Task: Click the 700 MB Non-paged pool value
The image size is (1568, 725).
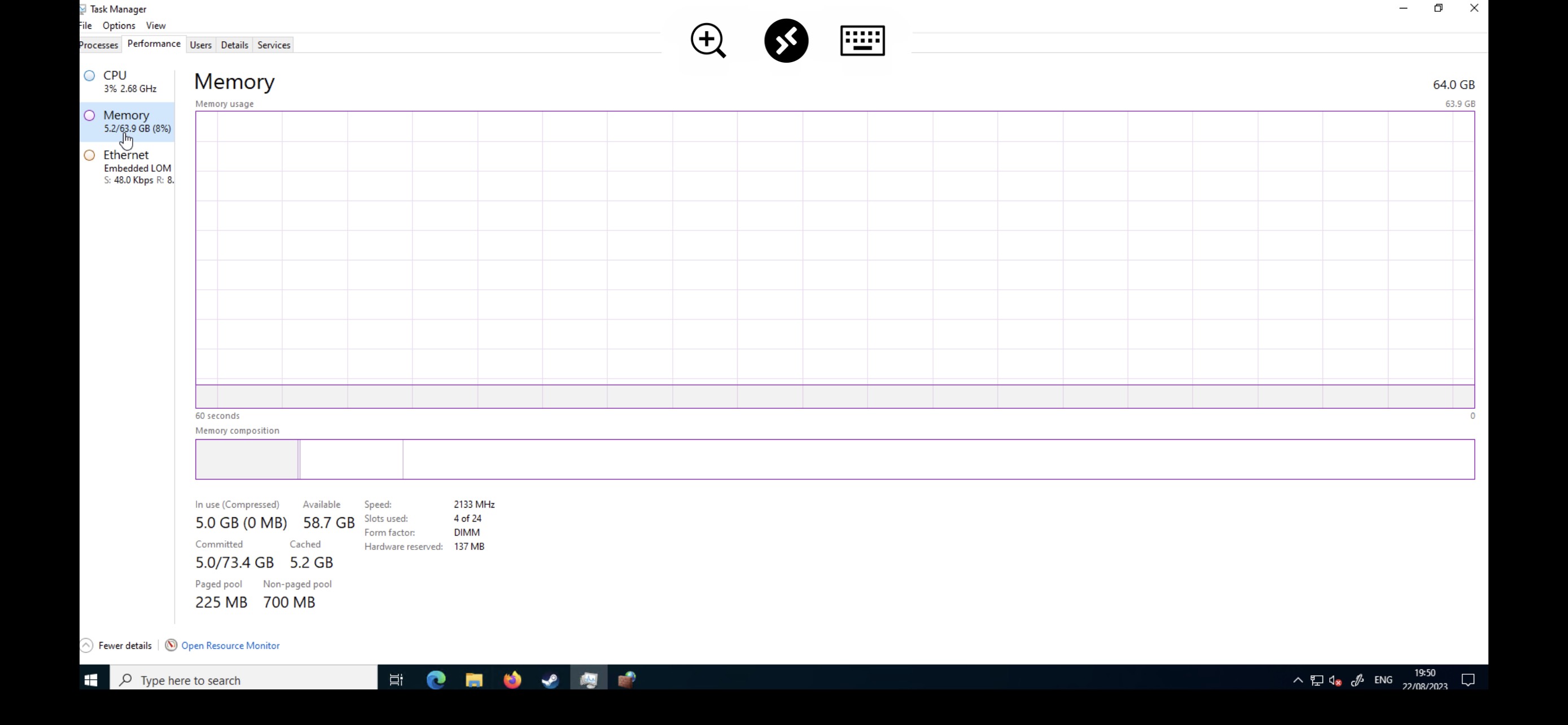Action: 289,602
